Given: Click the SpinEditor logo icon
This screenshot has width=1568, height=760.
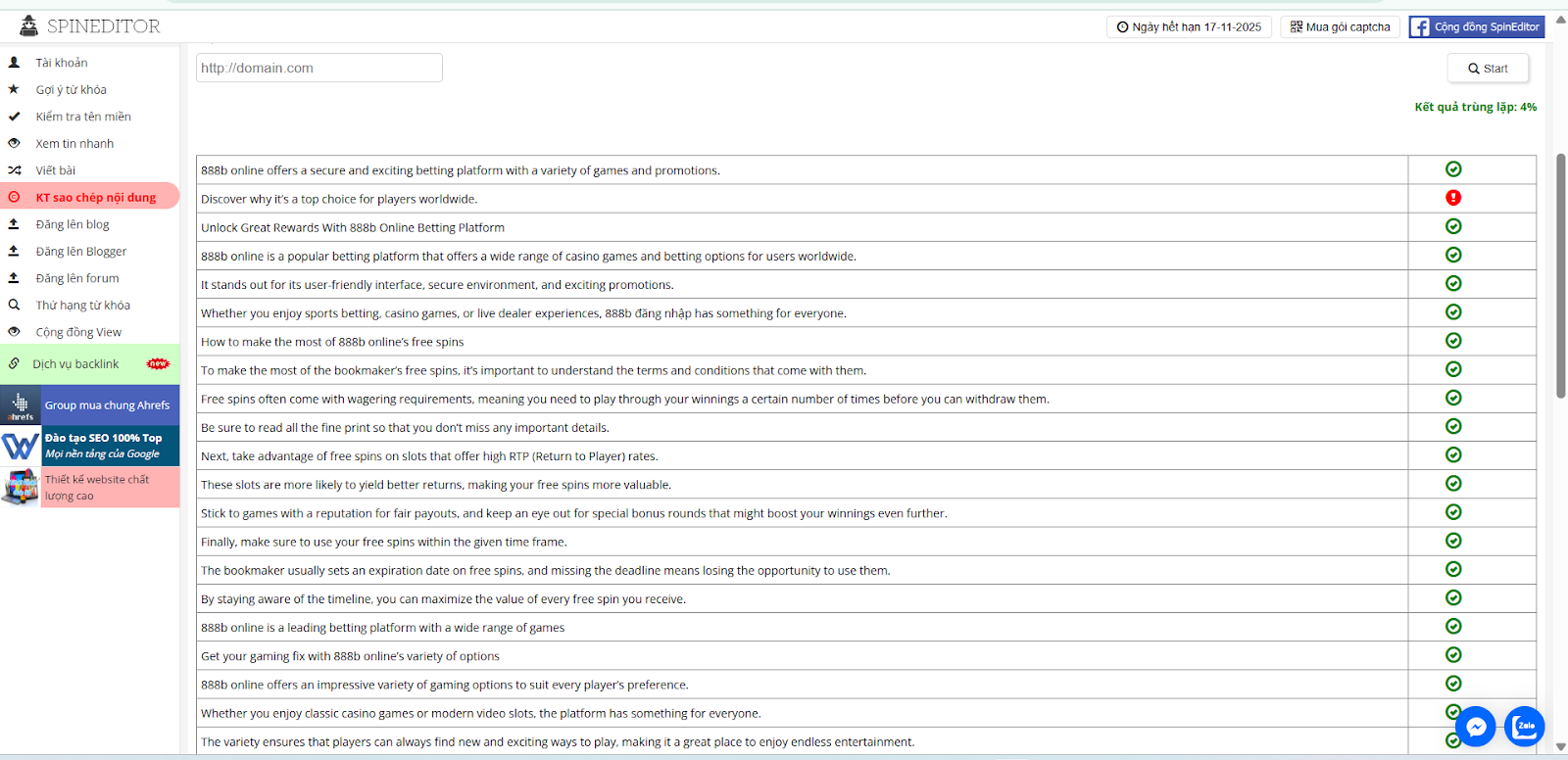Looking at the screenshot, I should [29, 26].
